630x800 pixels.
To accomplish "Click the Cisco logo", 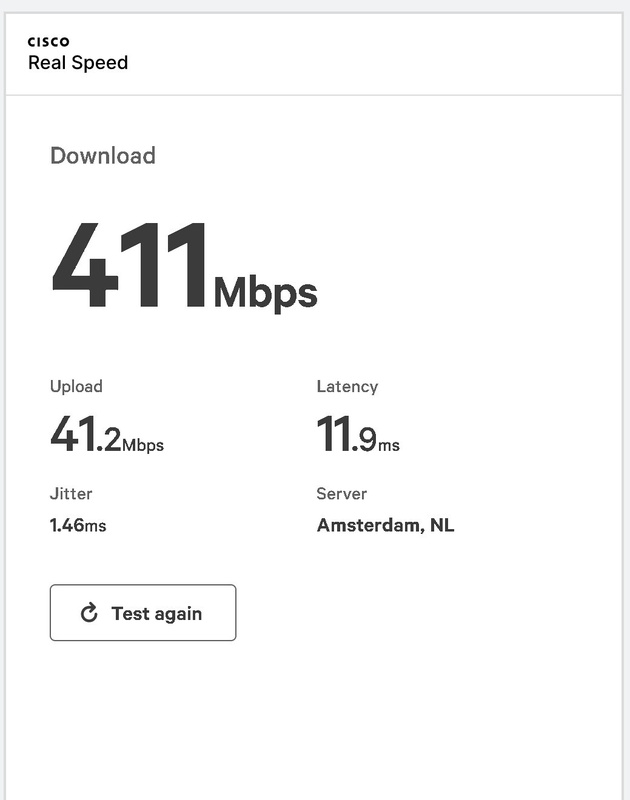I will [48, 41].
